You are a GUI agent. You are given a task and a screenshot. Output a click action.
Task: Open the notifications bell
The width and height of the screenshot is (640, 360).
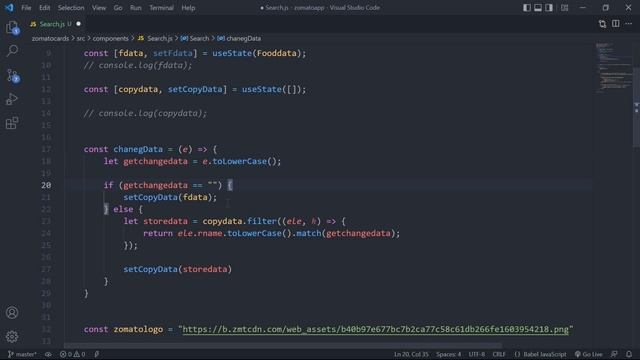click(629, 354)
